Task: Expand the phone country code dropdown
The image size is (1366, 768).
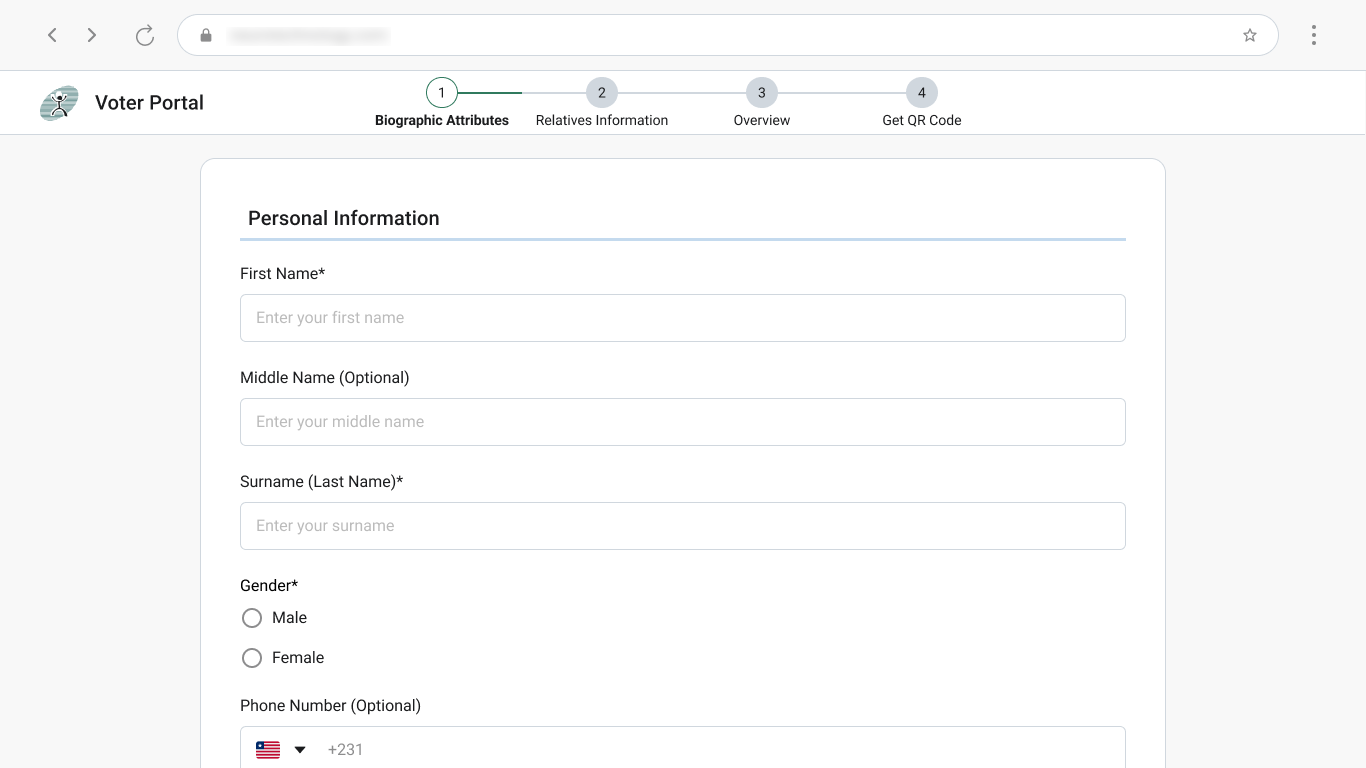Action: 300,750
